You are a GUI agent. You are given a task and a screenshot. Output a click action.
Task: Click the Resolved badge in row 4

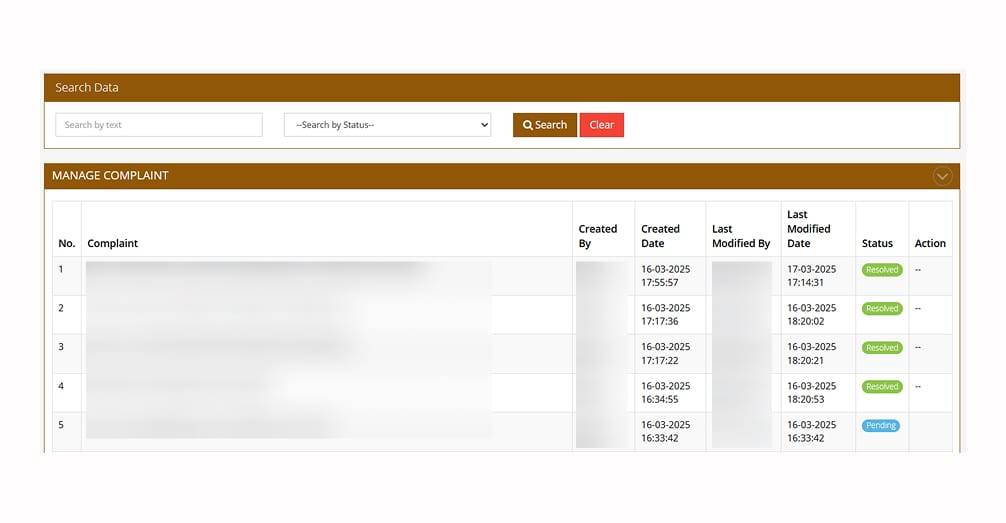pos(881,387)
